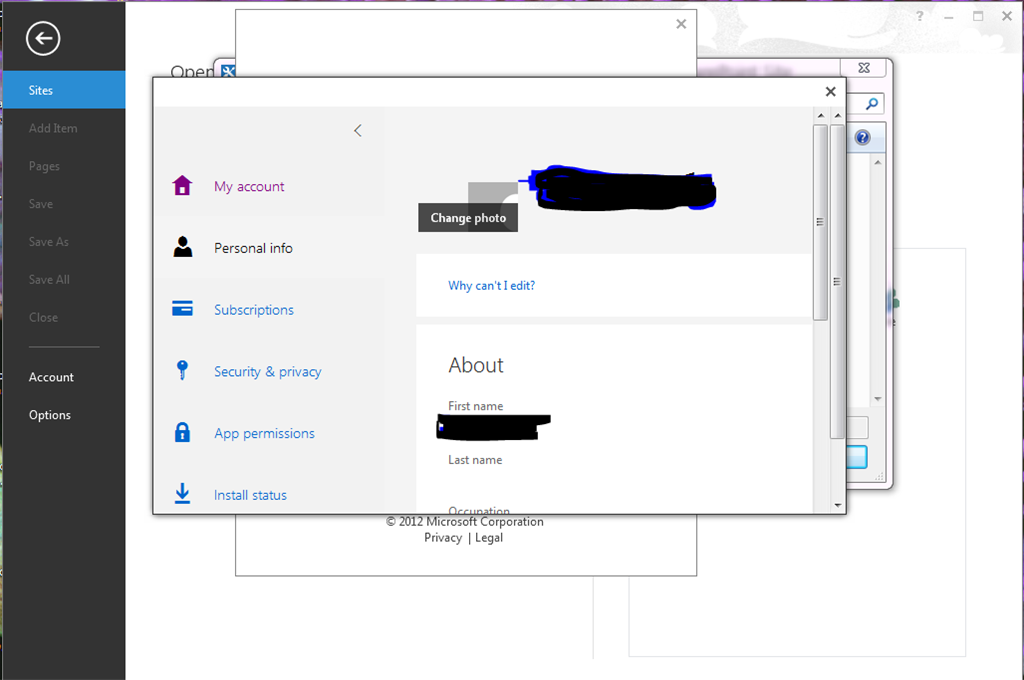The width and height of the screenshot is (1024, 680).
Task: Click the Install status download icon
Action: (182, 493)
